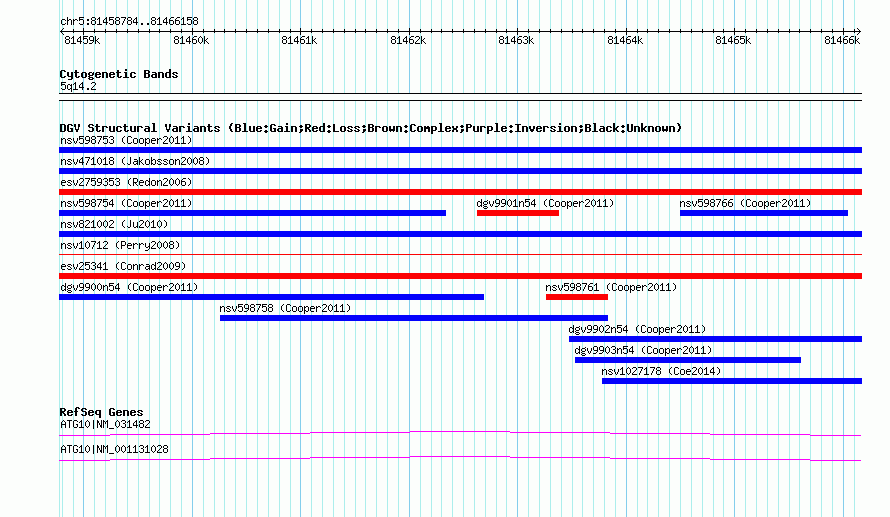
Task: Select the nsv598758 (Cooper2011) gain bar
Action: [x=414, y=318]
